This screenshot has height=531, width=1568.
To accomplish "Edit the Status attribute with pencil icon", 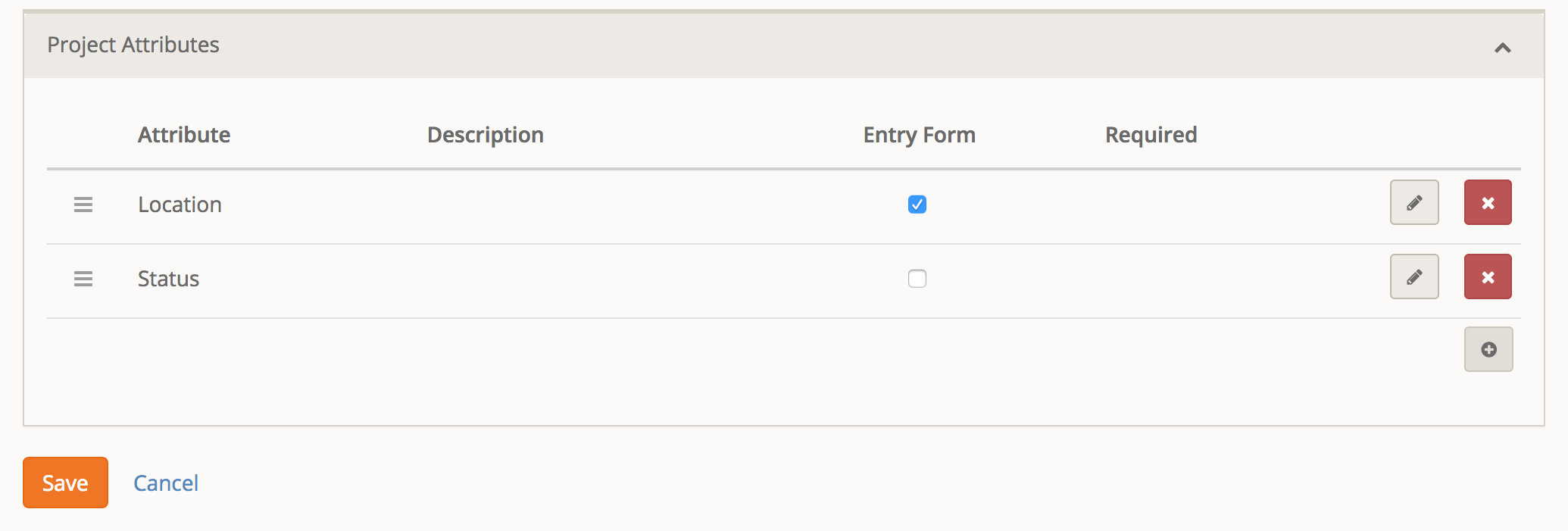I will [x=1413, y=276].
